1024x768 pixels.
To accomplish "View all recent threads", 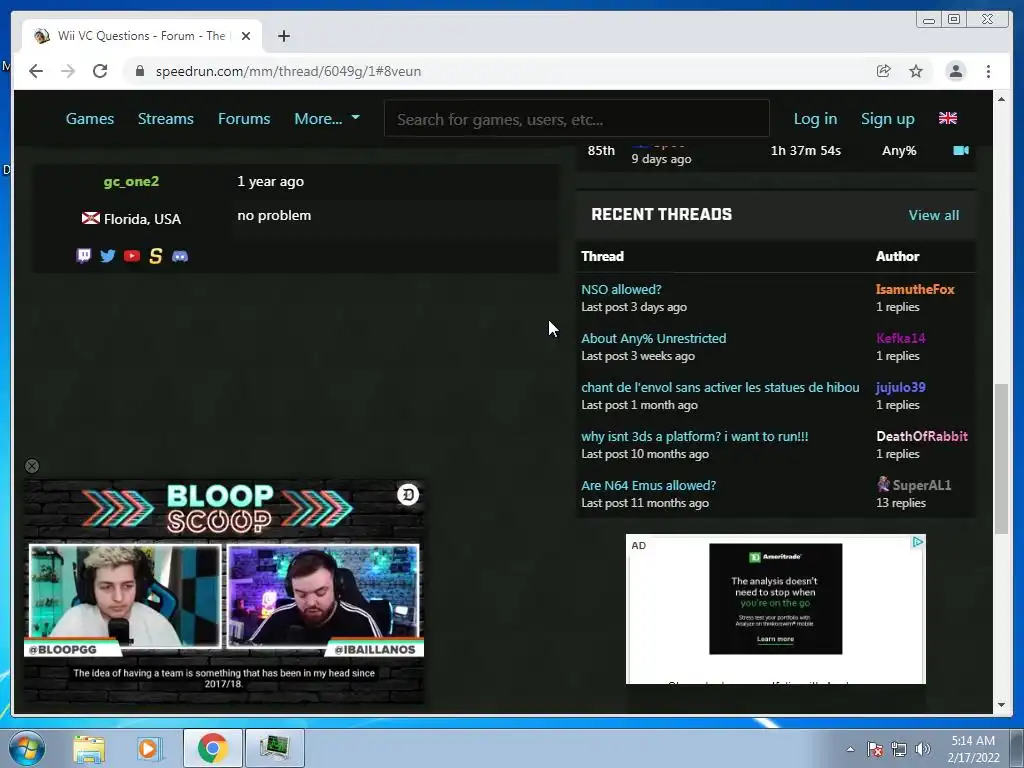I will click(x=933, y=215).
